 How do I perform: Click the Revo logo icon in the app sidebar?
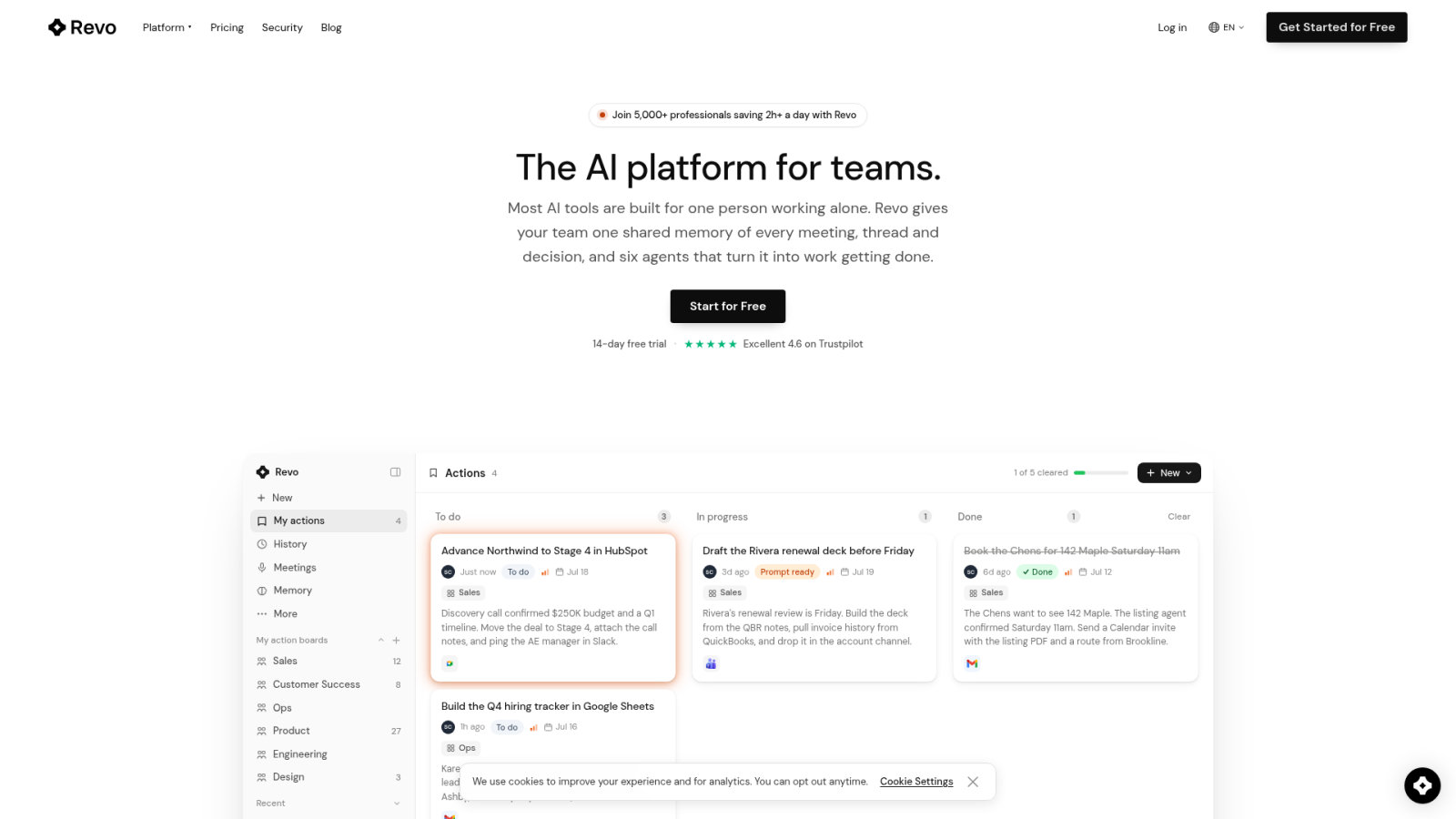(263, 472)
